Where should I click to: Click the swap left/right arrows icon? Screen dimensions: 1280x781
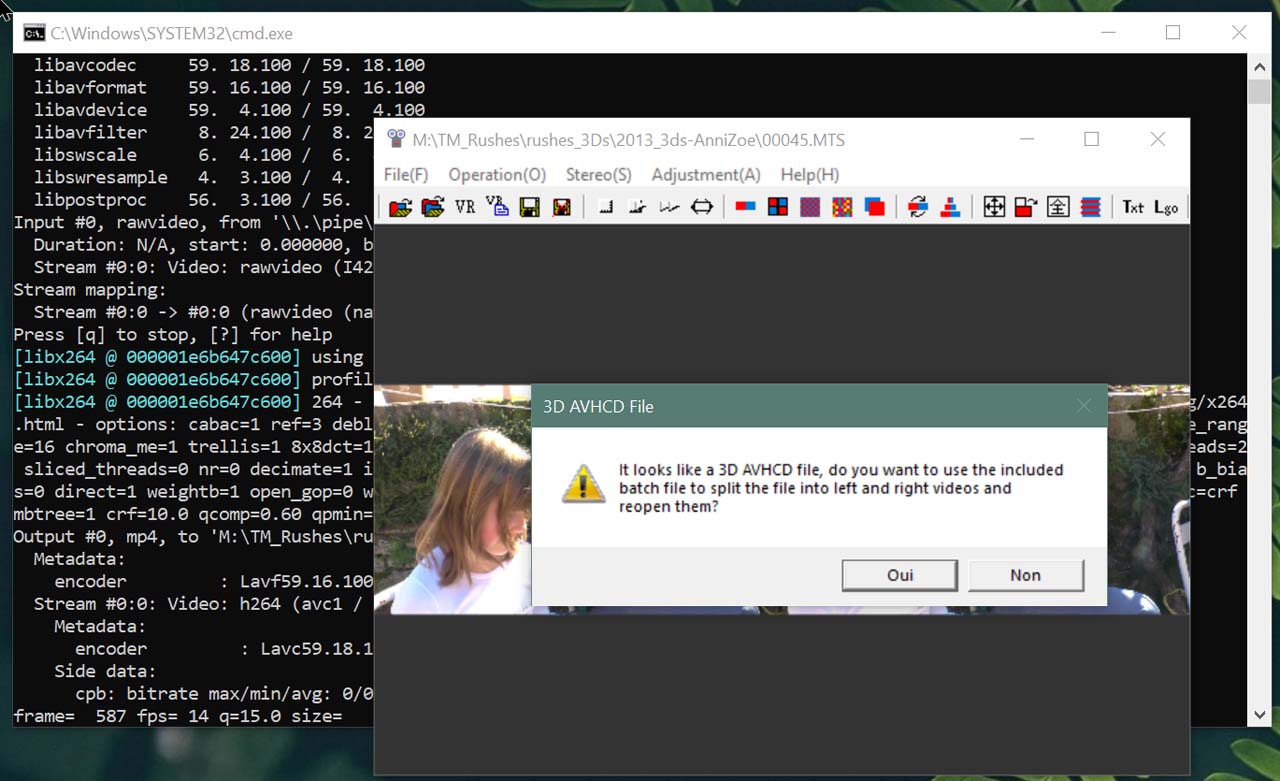[918, 207]
